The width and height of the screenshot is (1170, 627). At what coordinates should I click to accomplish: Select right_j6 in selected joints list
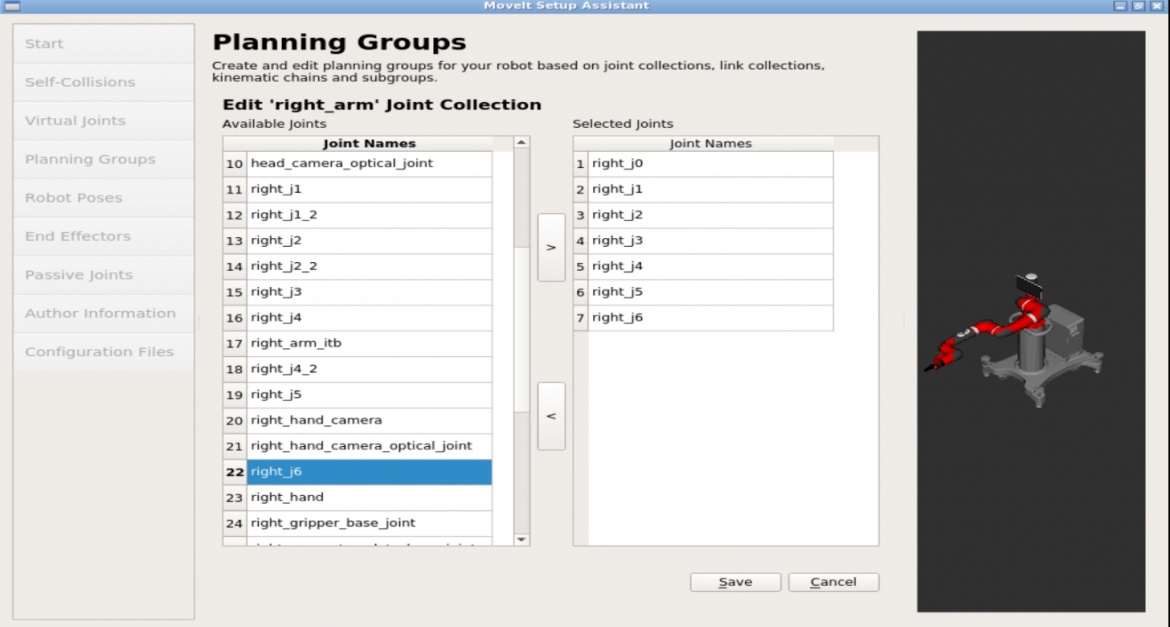(x=710, y=317)
